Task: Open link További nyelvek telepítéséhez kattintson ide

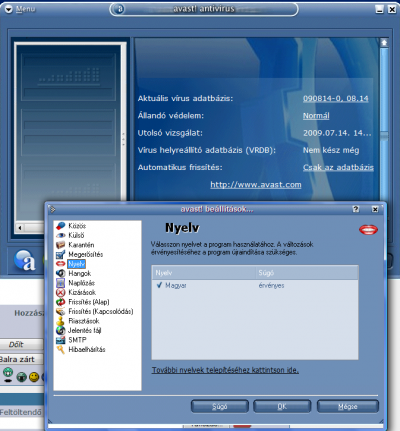Action: point(225,370)
